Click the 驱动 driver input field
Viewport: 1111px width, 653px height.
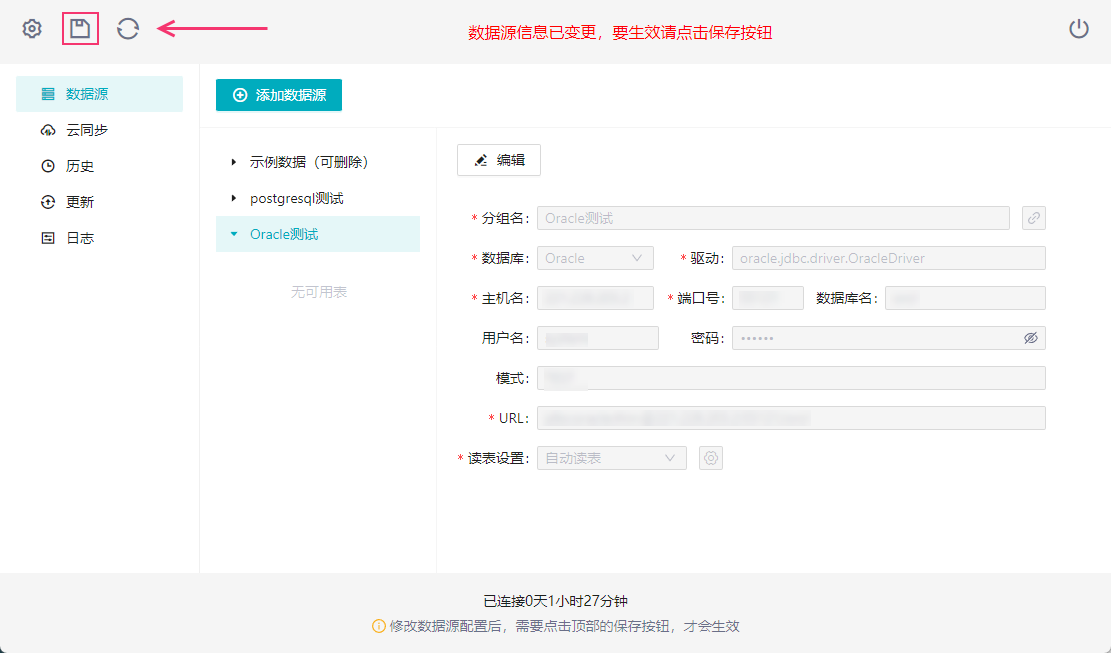889,259
